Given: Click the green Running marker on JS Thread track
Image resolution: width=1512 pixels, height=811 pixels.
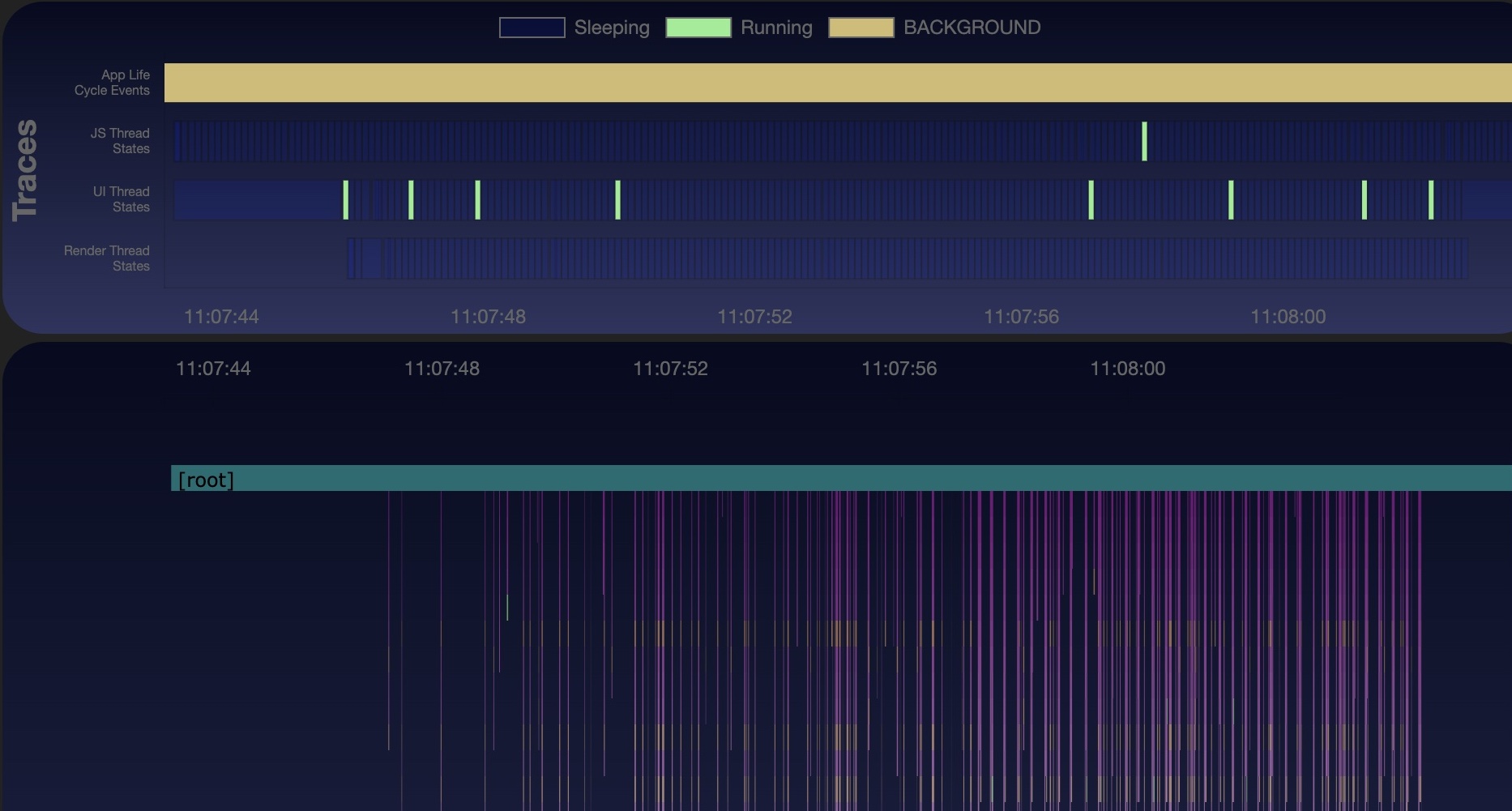Looking at the screenshot, I should tap(1144, 139).
